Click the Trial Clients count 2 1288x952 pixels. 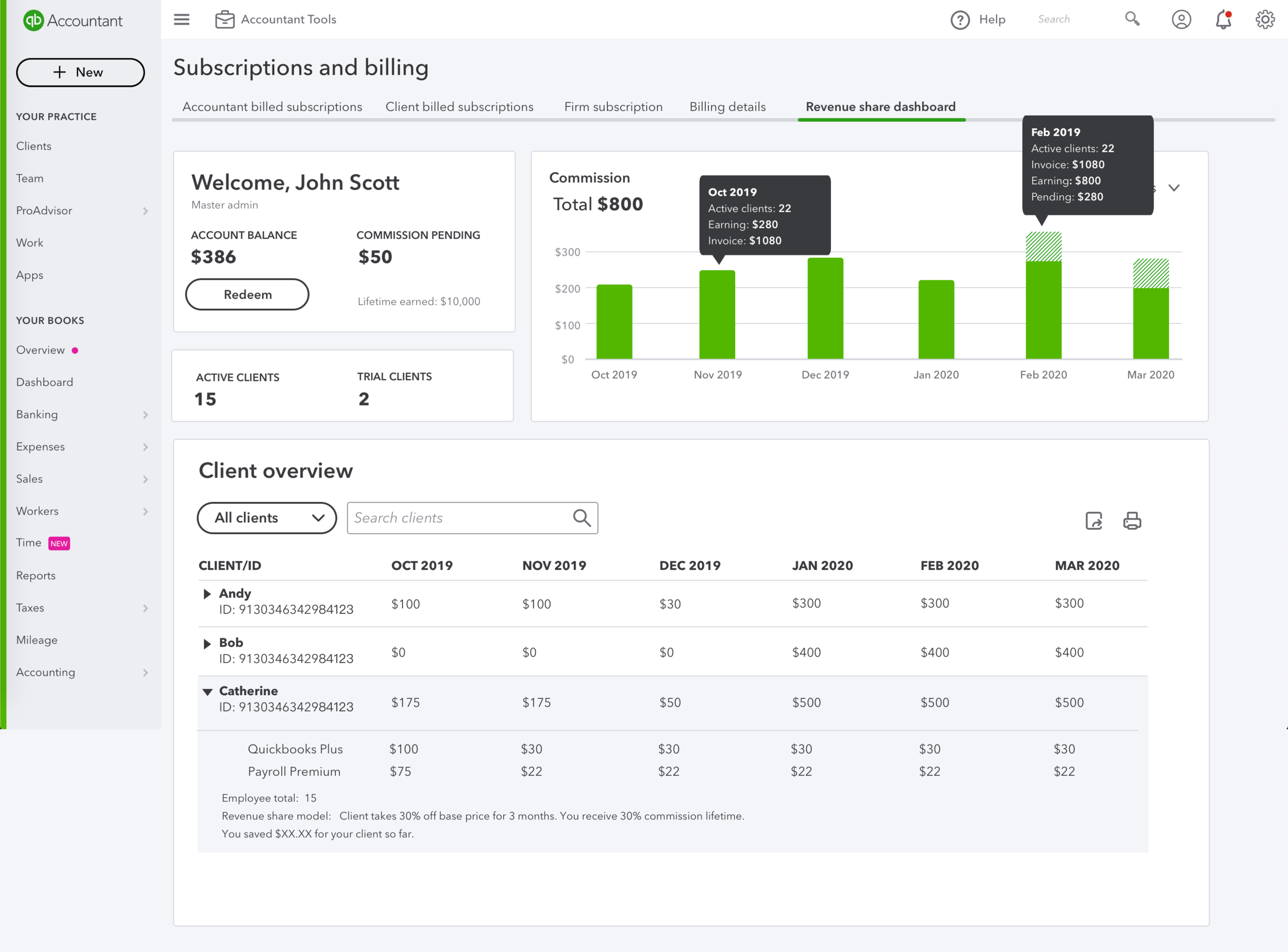364,399
